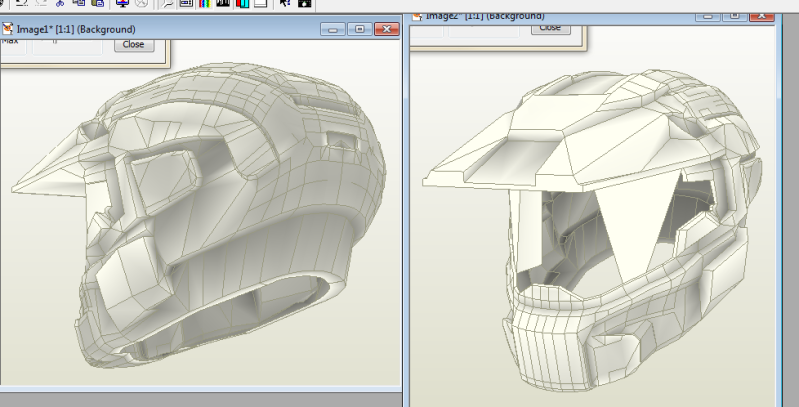Maximize the Image2 window
The height and width of the screenshot is (407, 799).
pos(735,16)
